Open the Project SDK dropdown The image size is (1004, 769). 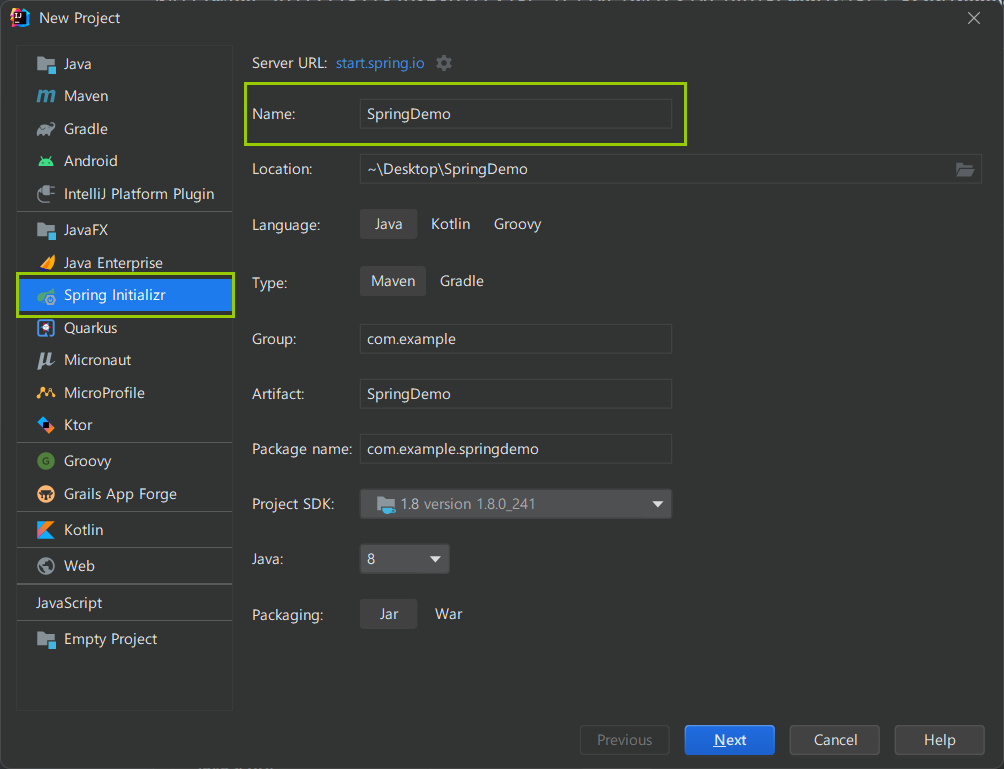coord(515,504)
